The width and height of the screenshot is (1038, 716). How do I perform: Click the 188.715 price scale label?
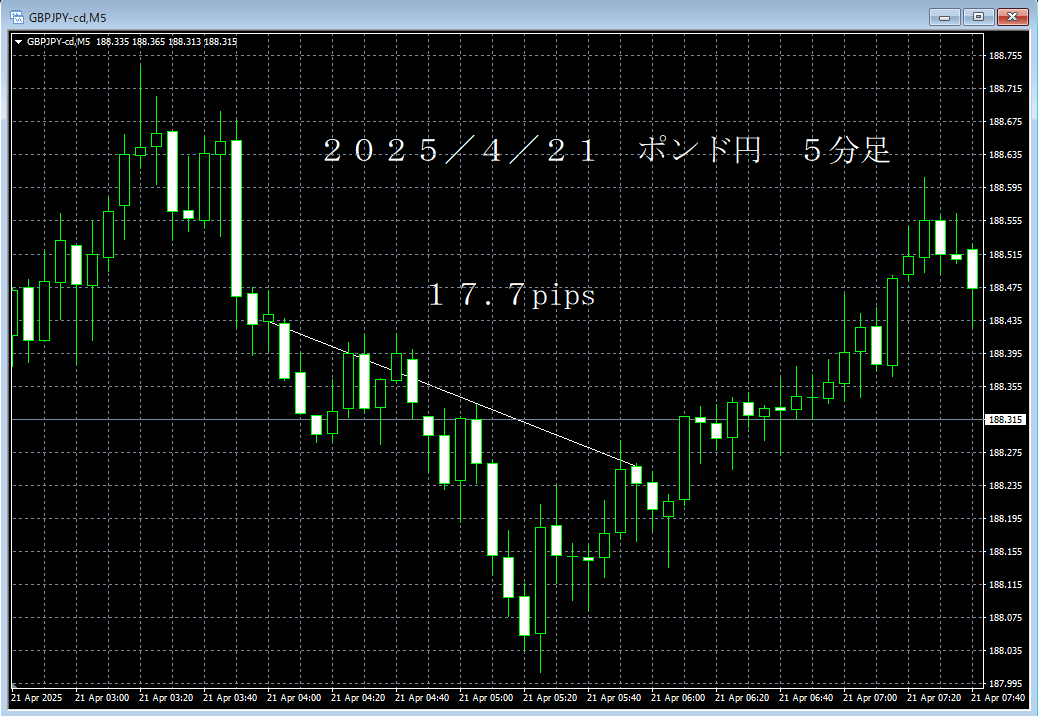click(x=1005, y=89)
